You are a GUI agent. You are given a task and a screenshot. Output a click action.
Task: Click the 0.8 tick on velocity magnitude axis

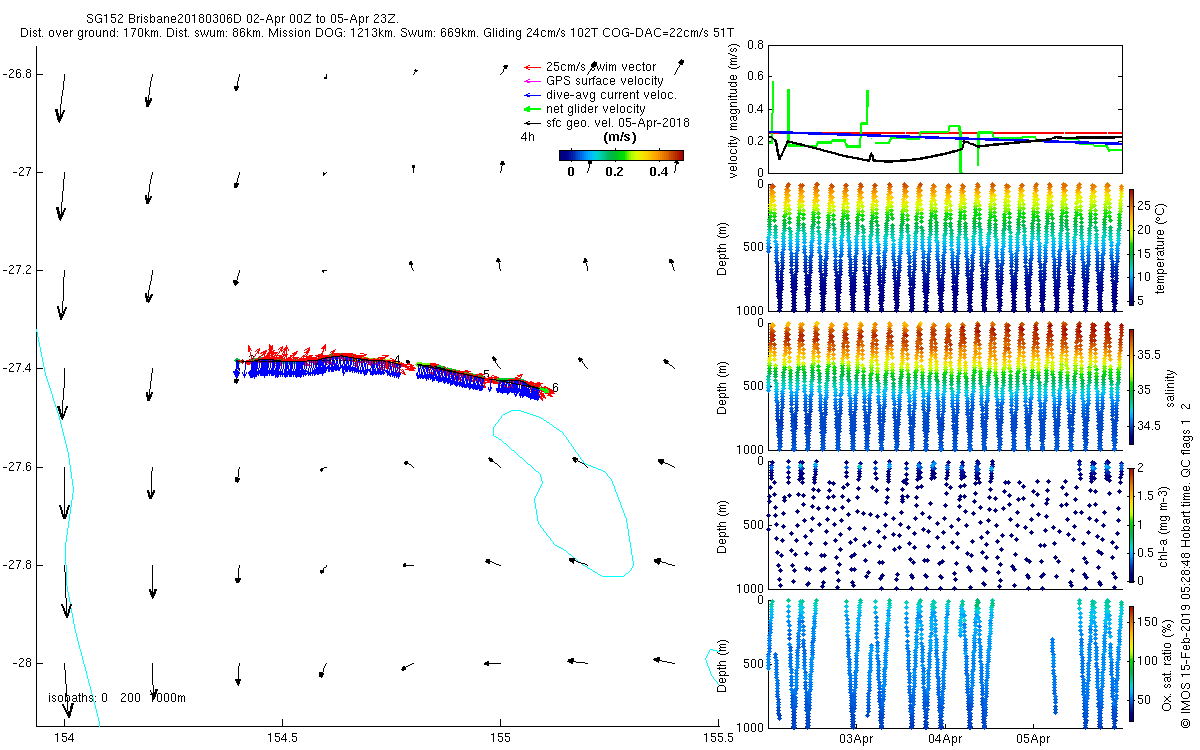tap(754, 46)
